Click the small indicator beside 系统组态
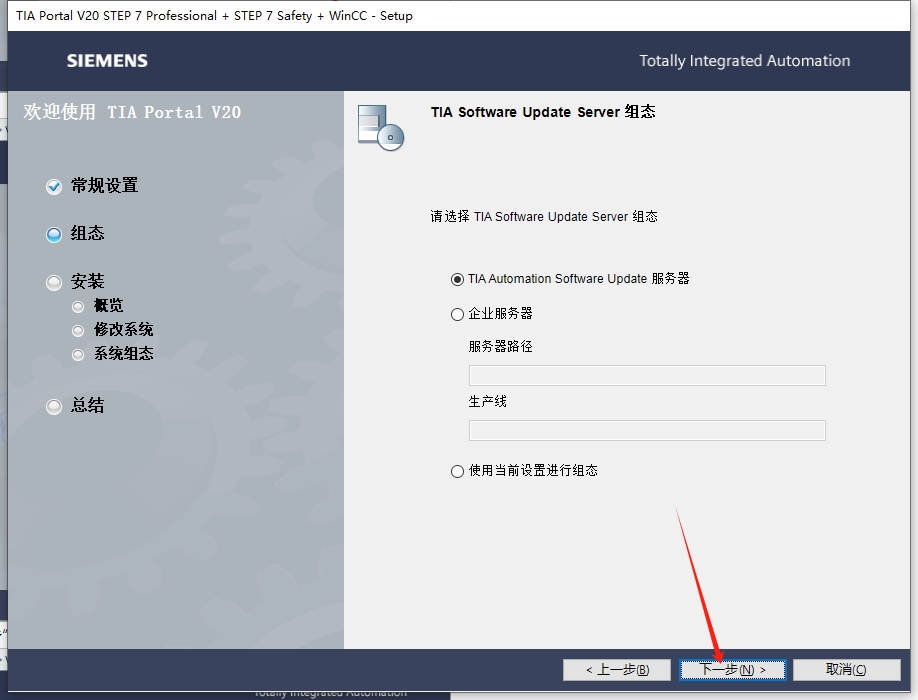The height and width of the screenshot is (700, 918). click(78, 355)
